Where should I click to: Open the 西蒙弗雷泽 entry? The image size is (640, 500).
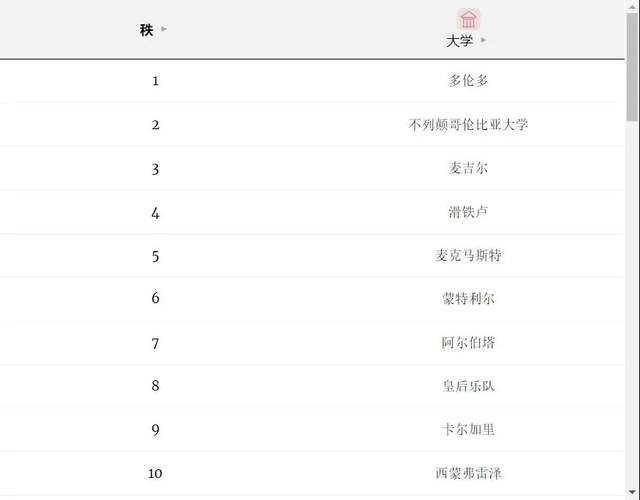pyautogui.click(x=468, y=473)
